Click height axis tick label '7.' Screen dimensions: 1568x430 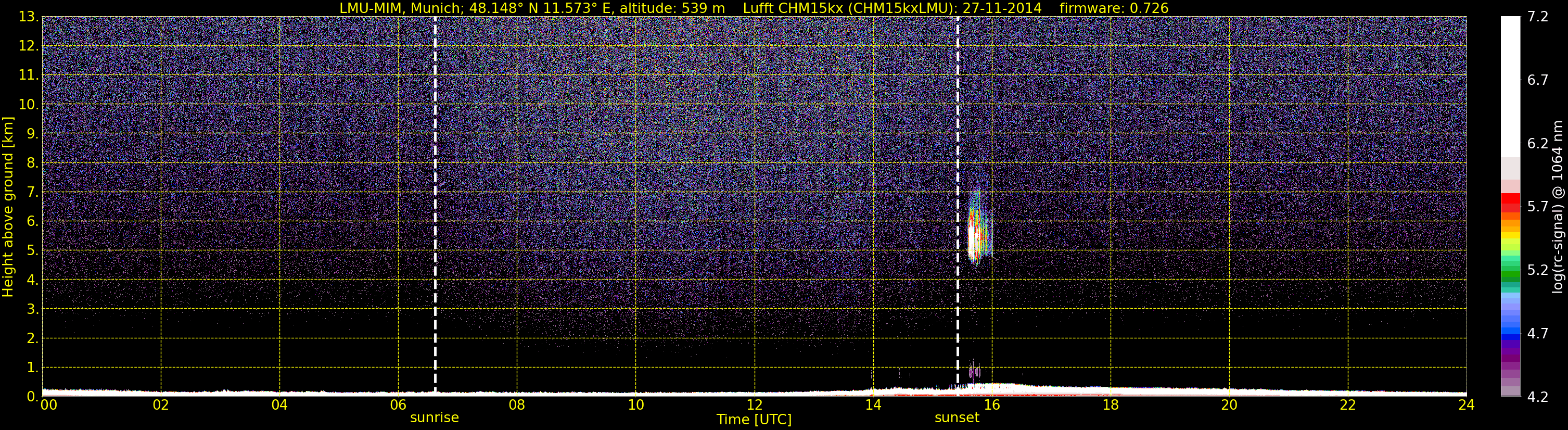pyautogui.click(x=32, y=193)
